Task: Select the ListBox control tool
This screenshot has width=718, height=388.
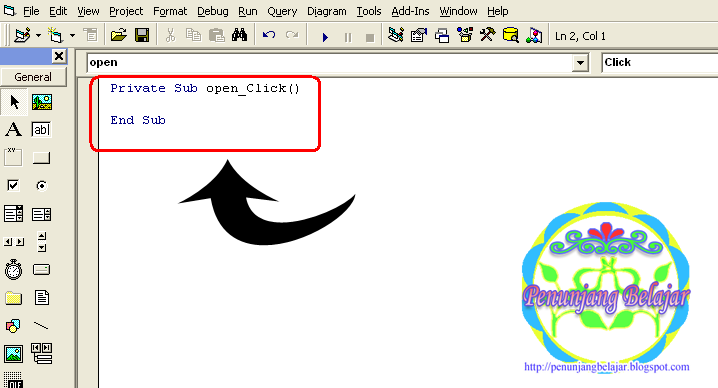Action: 41,214
